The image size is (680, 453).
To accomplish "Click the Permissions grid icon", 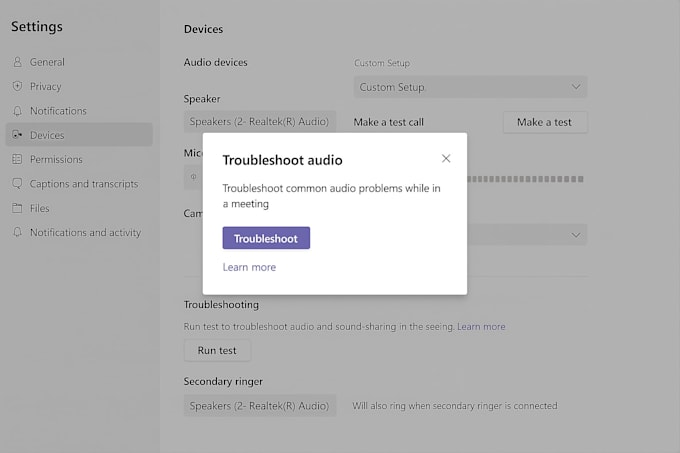I will point(17,159).
